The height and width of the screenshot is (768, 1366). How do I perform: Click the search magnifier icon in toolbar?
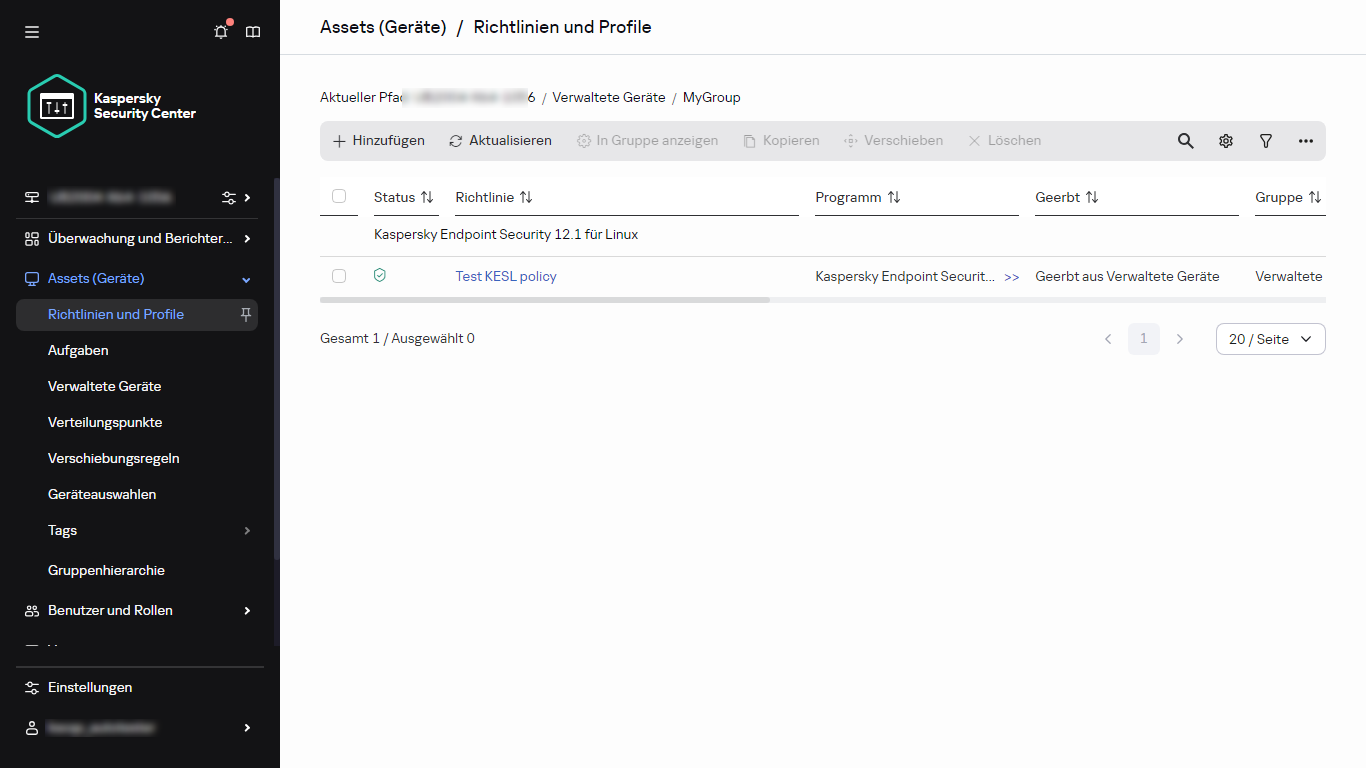click(x=1185, y=141)
